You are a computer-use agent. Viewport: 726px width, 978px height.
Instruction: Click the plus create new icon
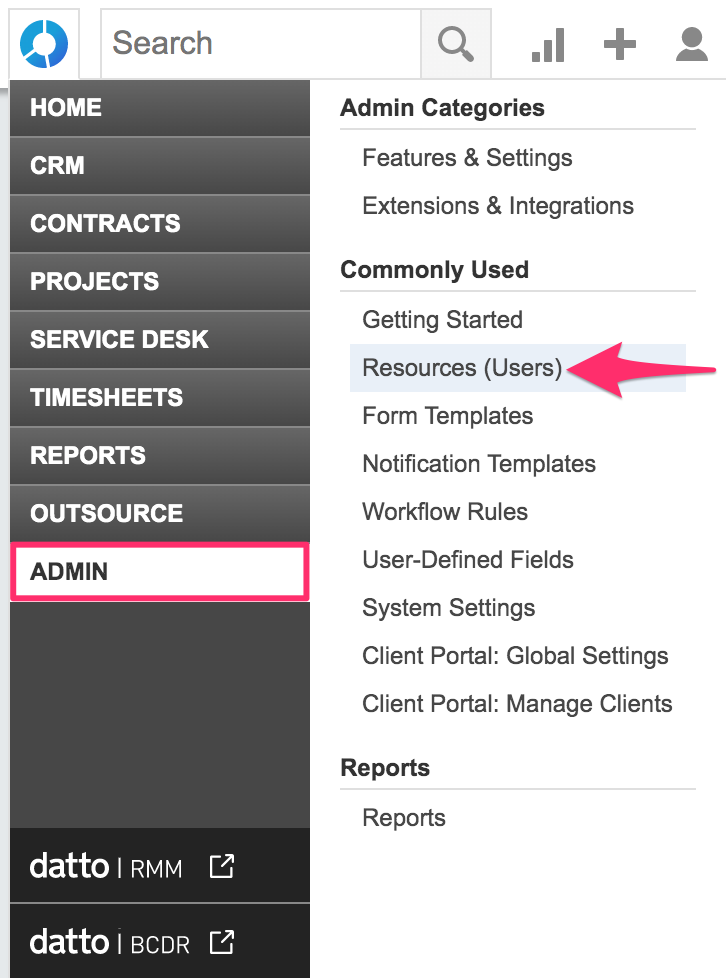[x=620, y=44]
